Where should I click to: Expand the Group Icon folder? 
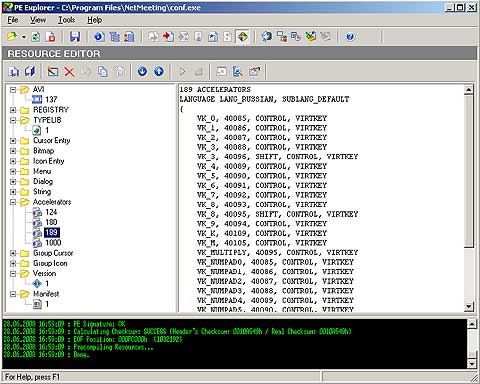13,263
